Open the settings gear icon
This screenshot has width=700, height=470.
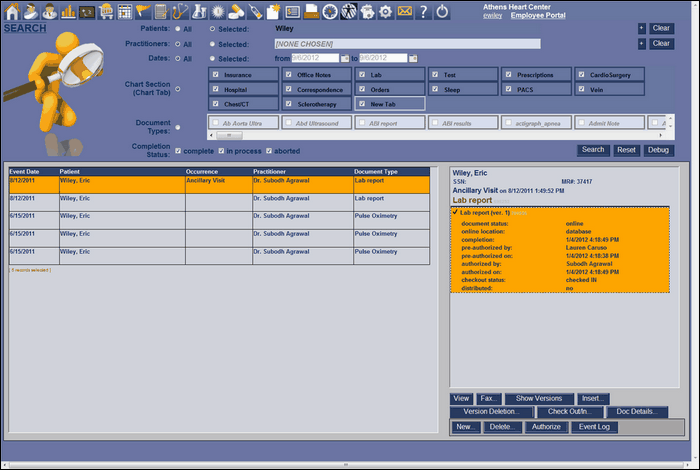(x=386, y=11)
